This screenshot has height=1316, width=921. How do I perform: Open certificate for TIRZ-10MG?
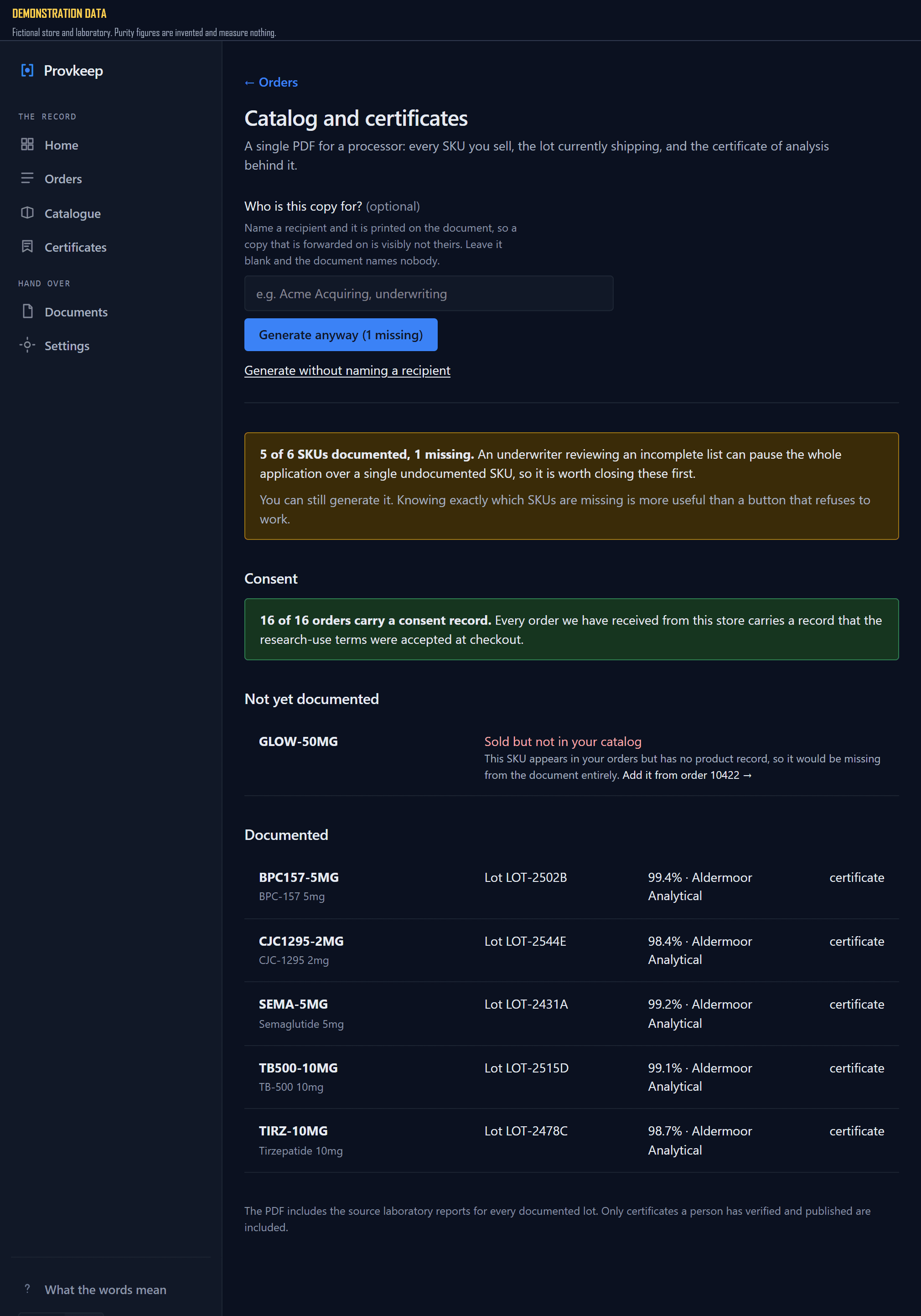coord(856,1131)
